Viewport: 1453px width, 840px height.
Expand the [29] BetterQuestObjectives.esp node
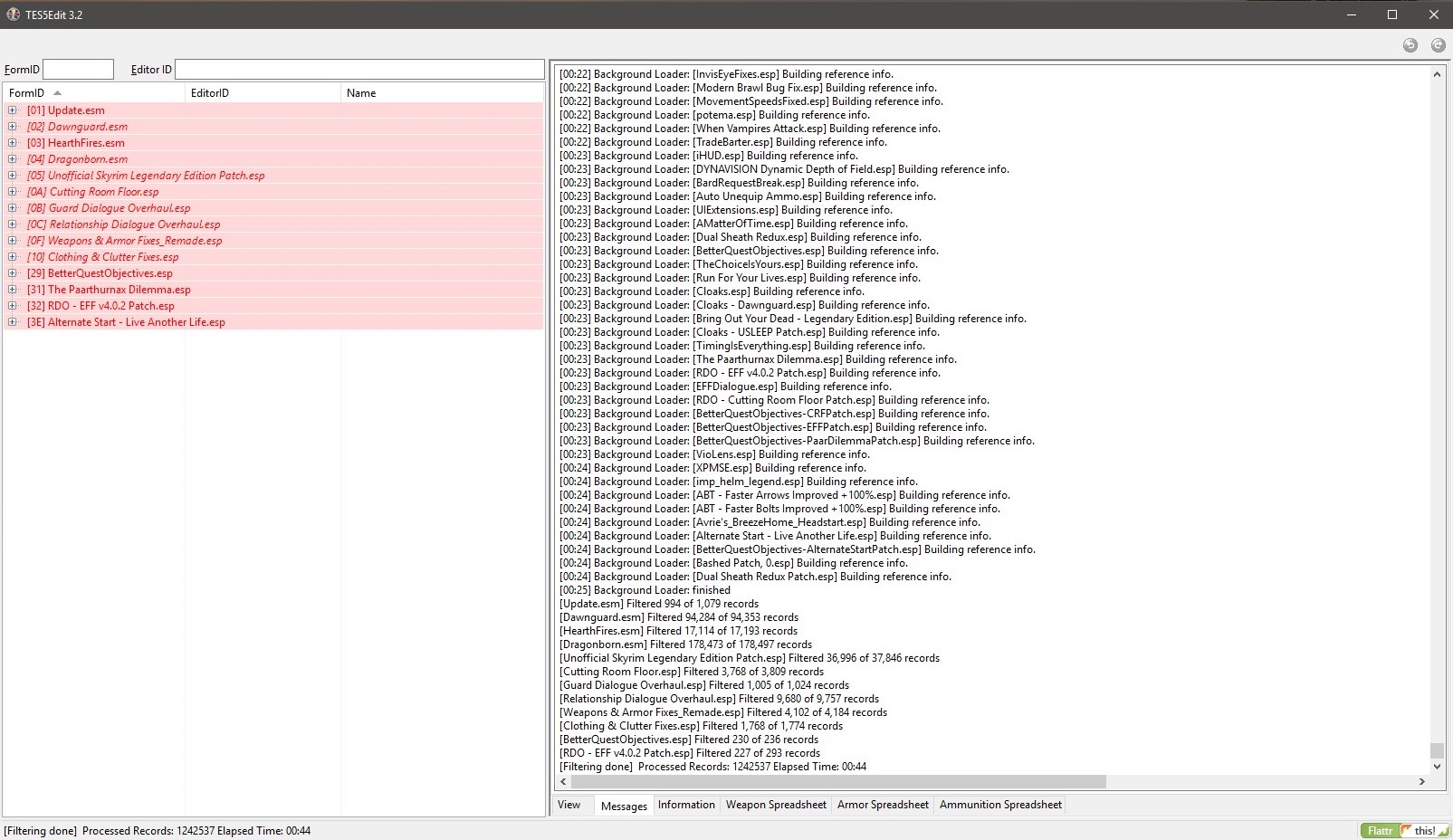point(13,273)
